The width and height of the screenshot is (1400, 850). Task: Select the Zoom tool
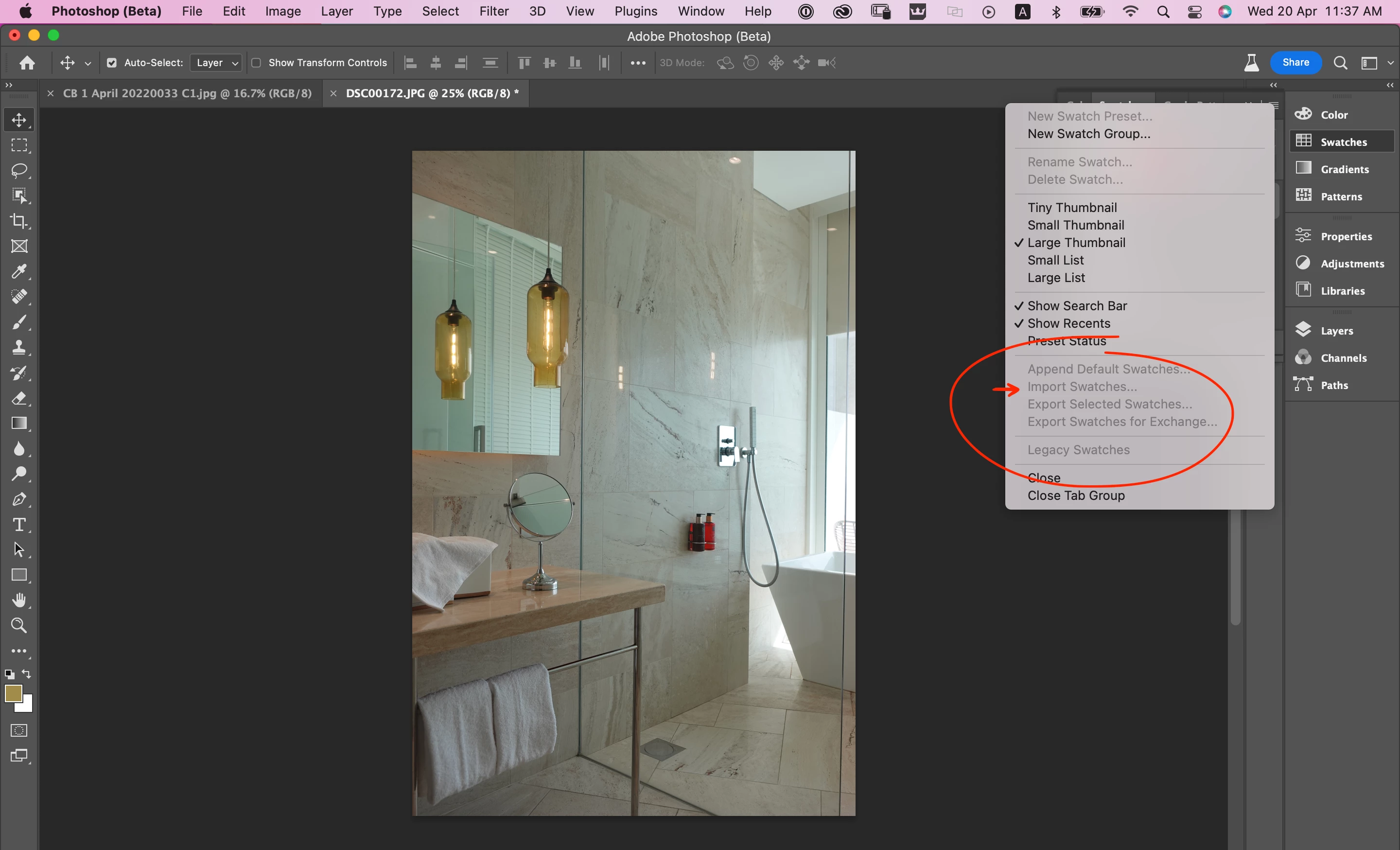(19, 625)
